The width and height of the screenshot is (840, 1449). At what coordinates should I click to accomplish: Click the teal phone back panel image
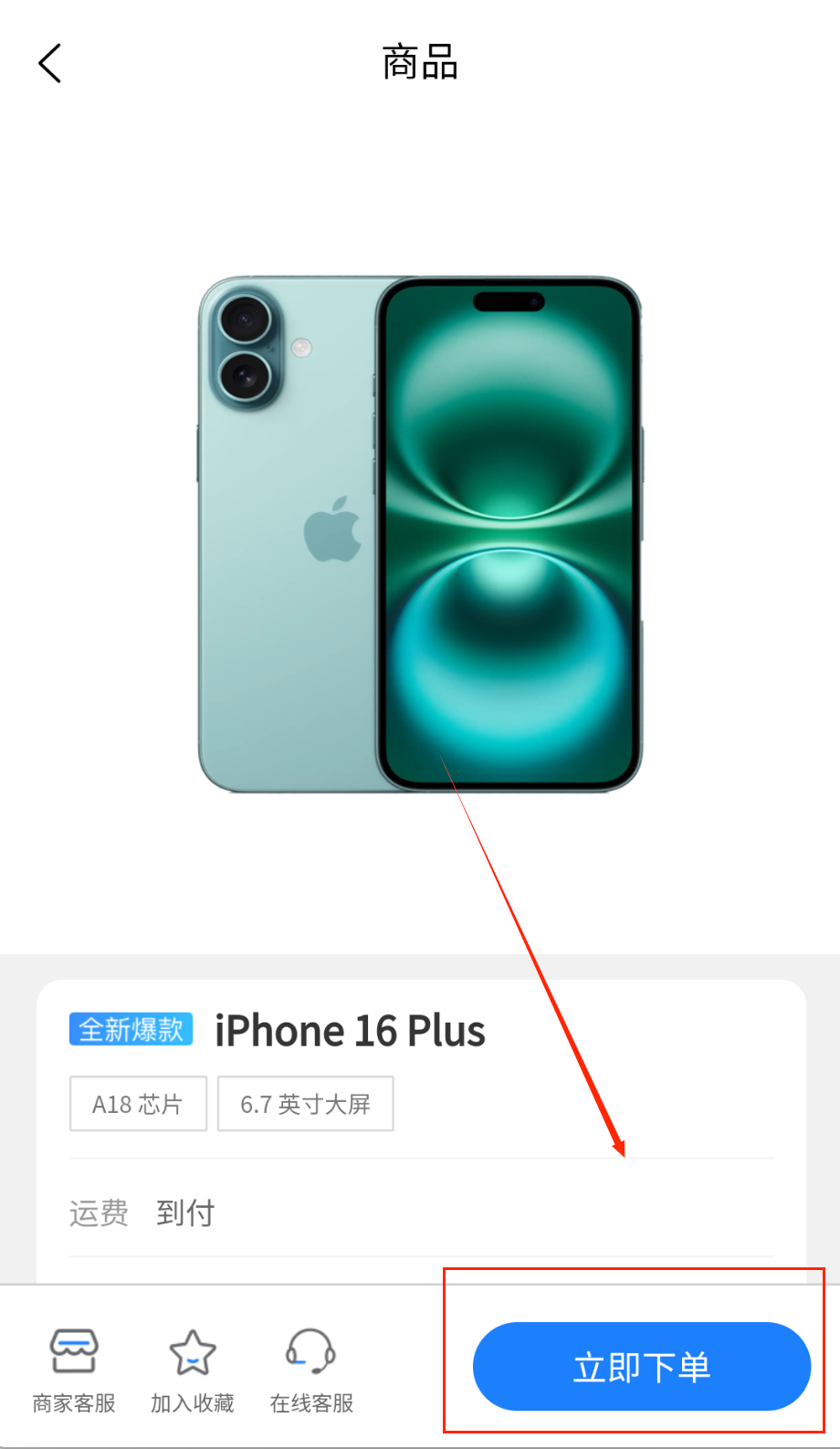(x=287, y=534)
